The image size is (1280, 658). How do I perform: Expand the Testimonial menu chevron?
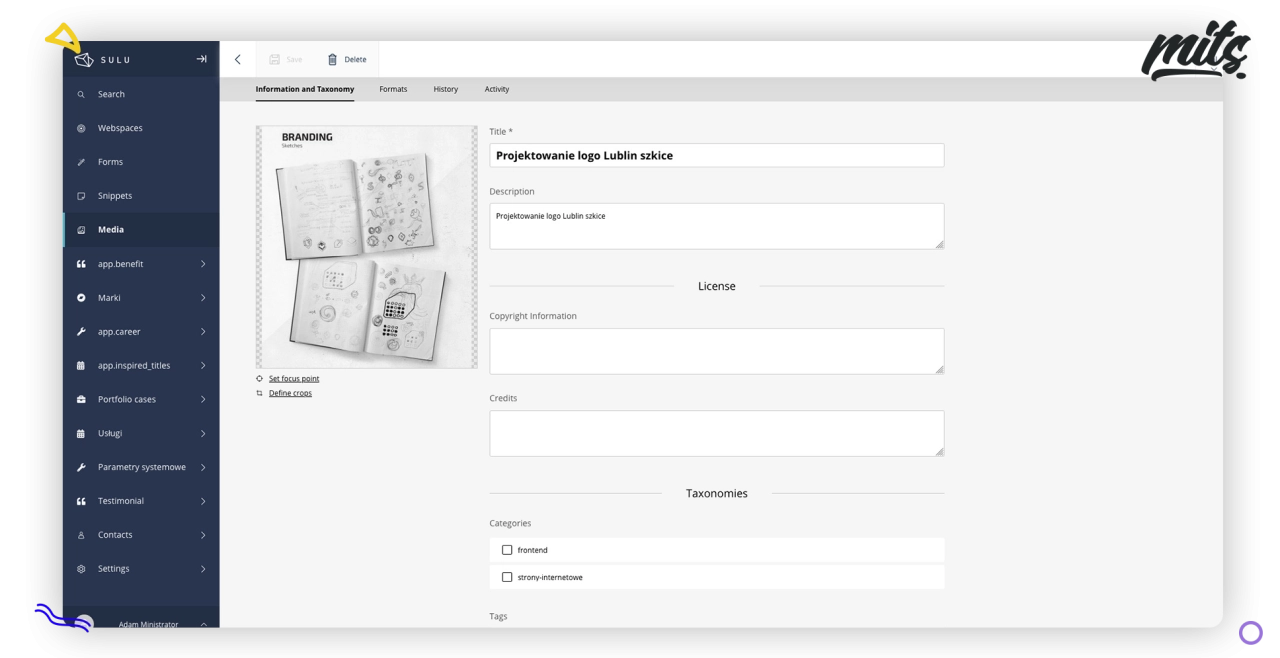pyautogui.click(x=203, y=501)
